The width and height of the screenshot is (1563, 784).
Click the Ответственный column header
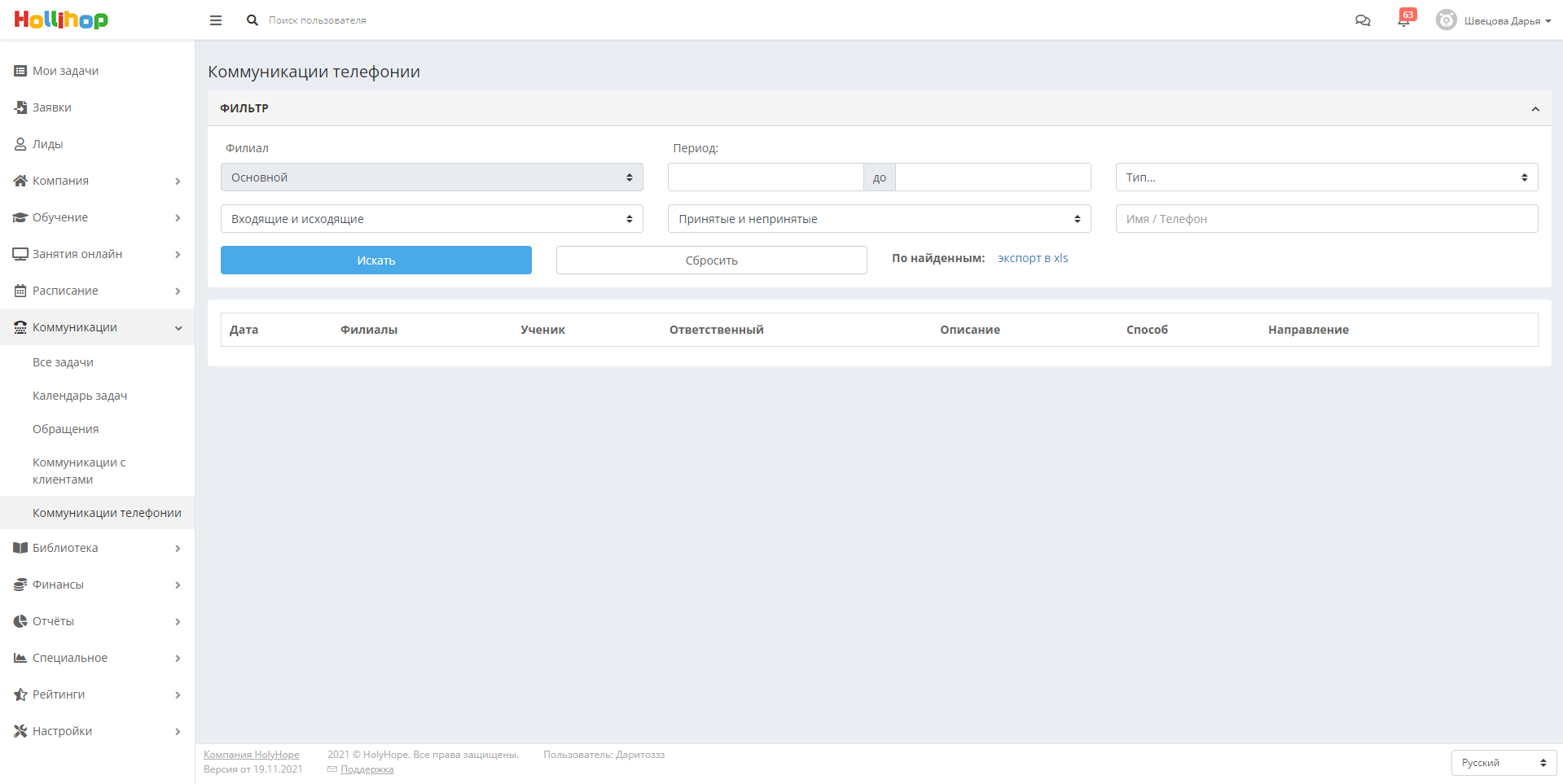pos(717,330)
